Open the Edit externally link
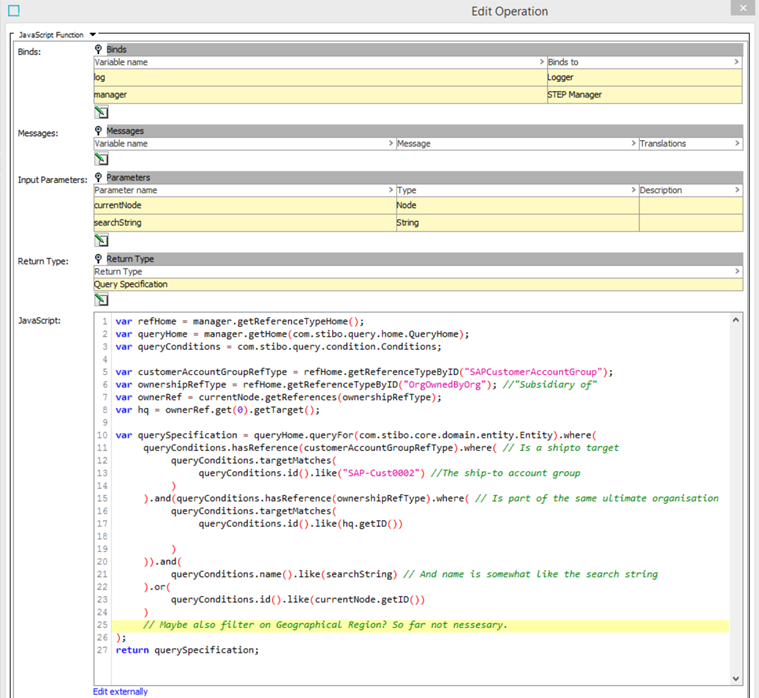The image size is (759, 698). [x=120, y=691]
